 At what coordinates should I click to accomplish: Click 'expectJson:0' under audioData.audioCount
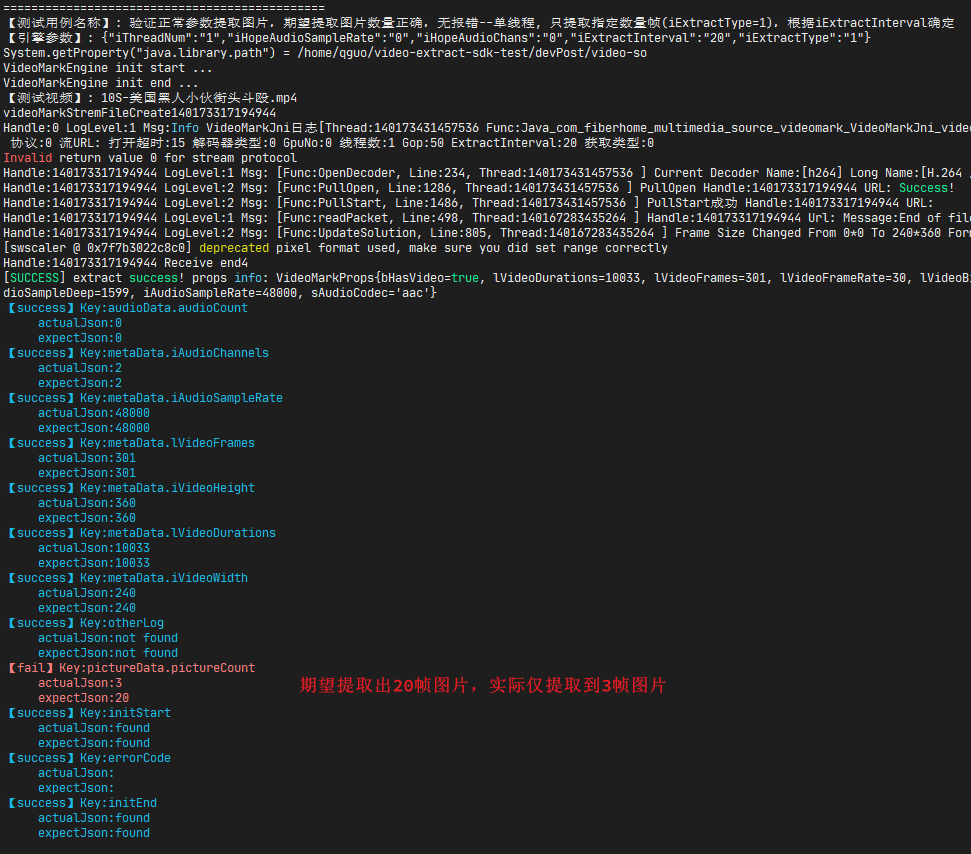80,338
